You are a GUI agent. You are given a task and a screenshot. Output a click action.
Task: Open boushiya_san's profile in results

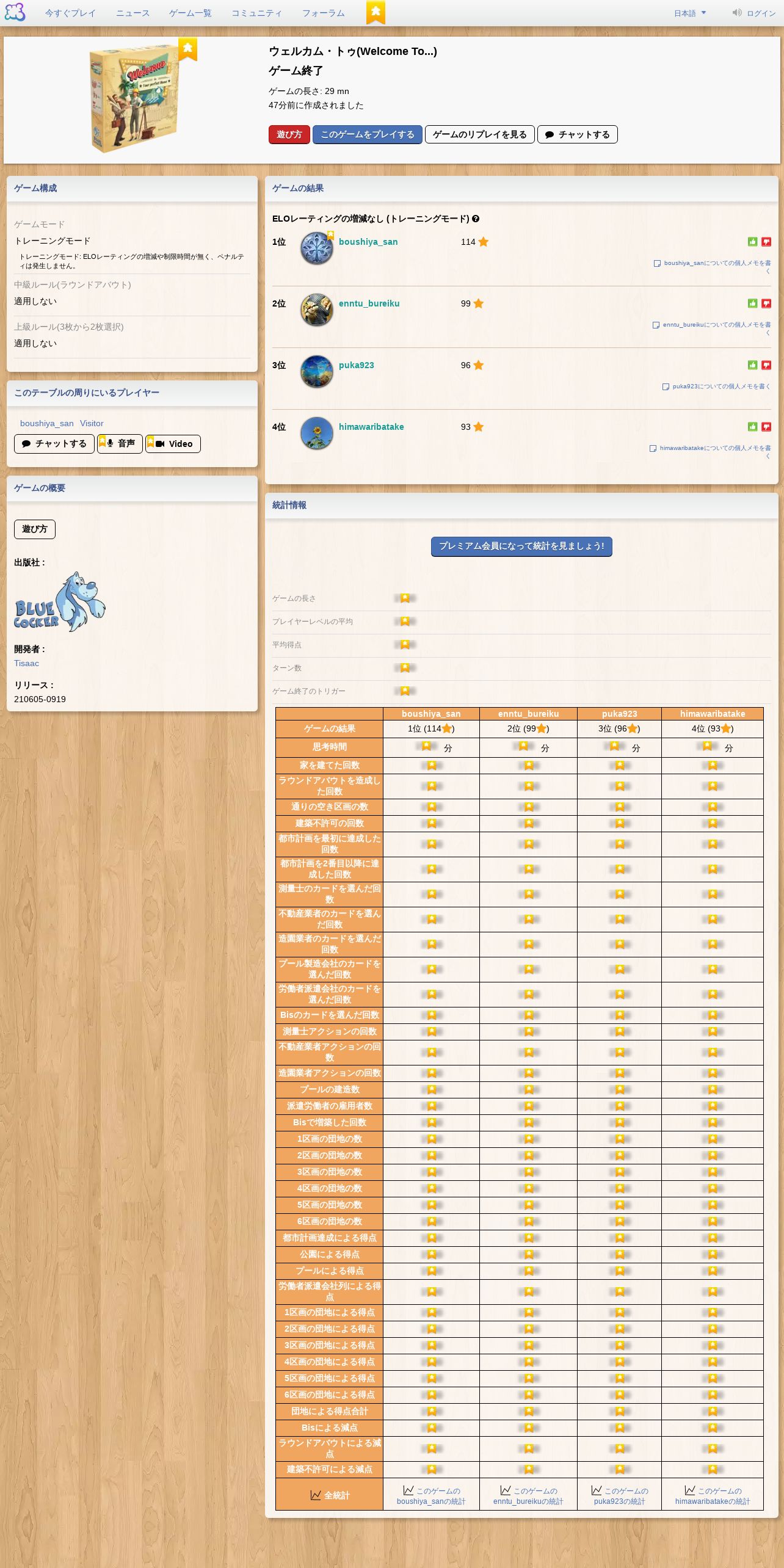coord(368,242)
